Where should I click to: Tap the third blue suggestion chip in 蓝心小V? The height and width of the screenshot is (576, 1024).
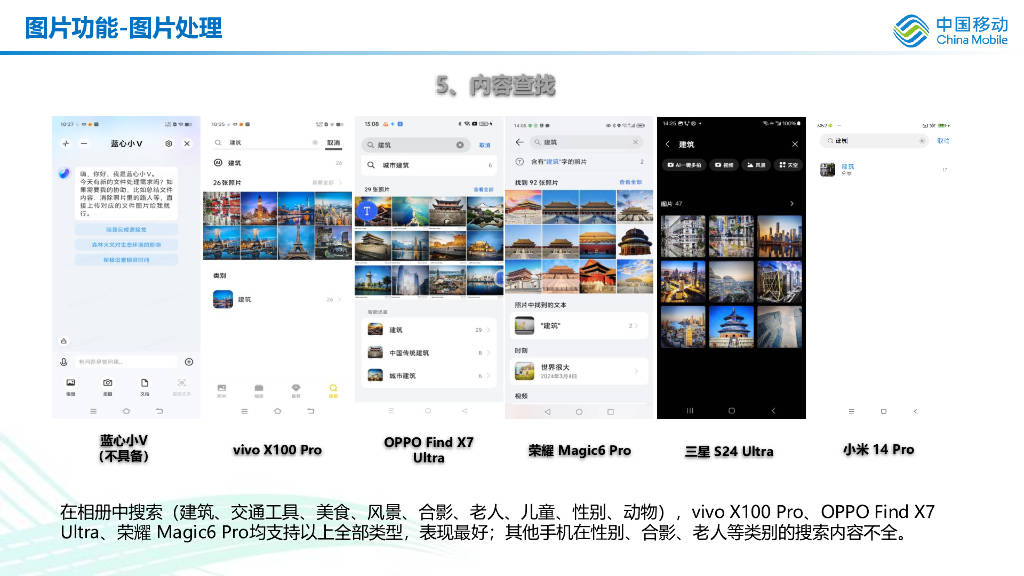(x=126, y=260)
